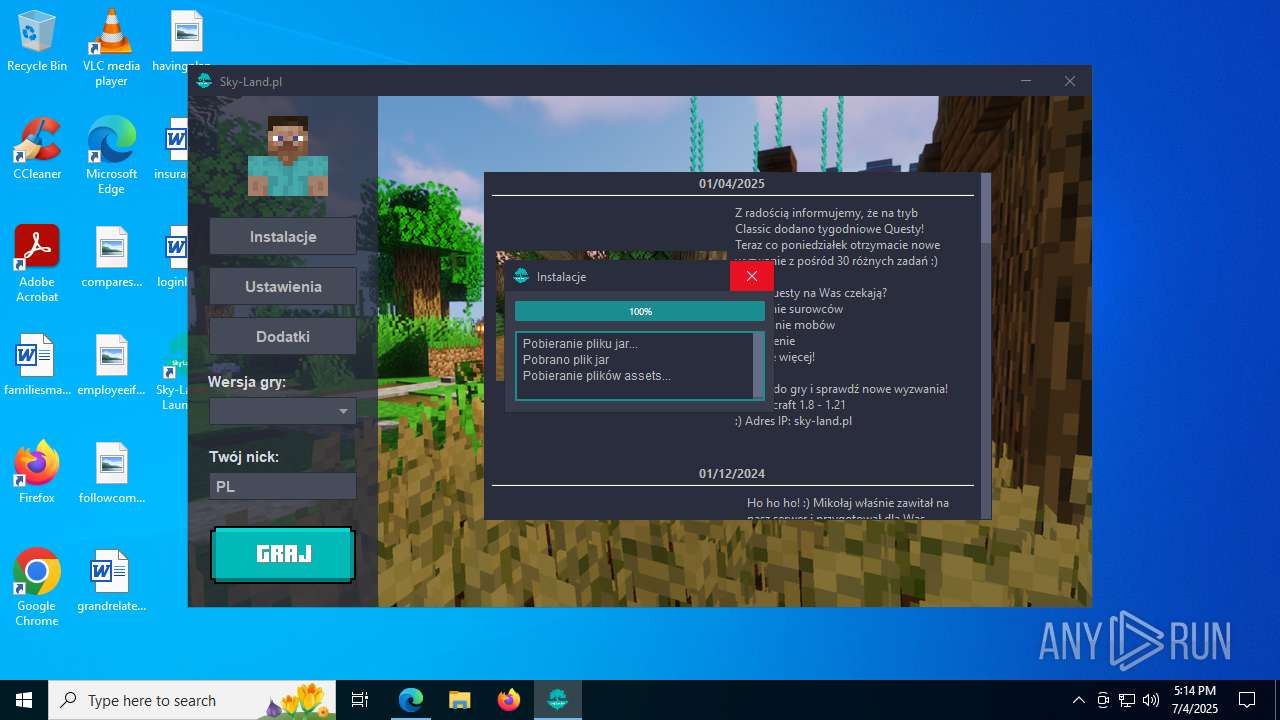Click the taskbar search box

coord(193,700)
